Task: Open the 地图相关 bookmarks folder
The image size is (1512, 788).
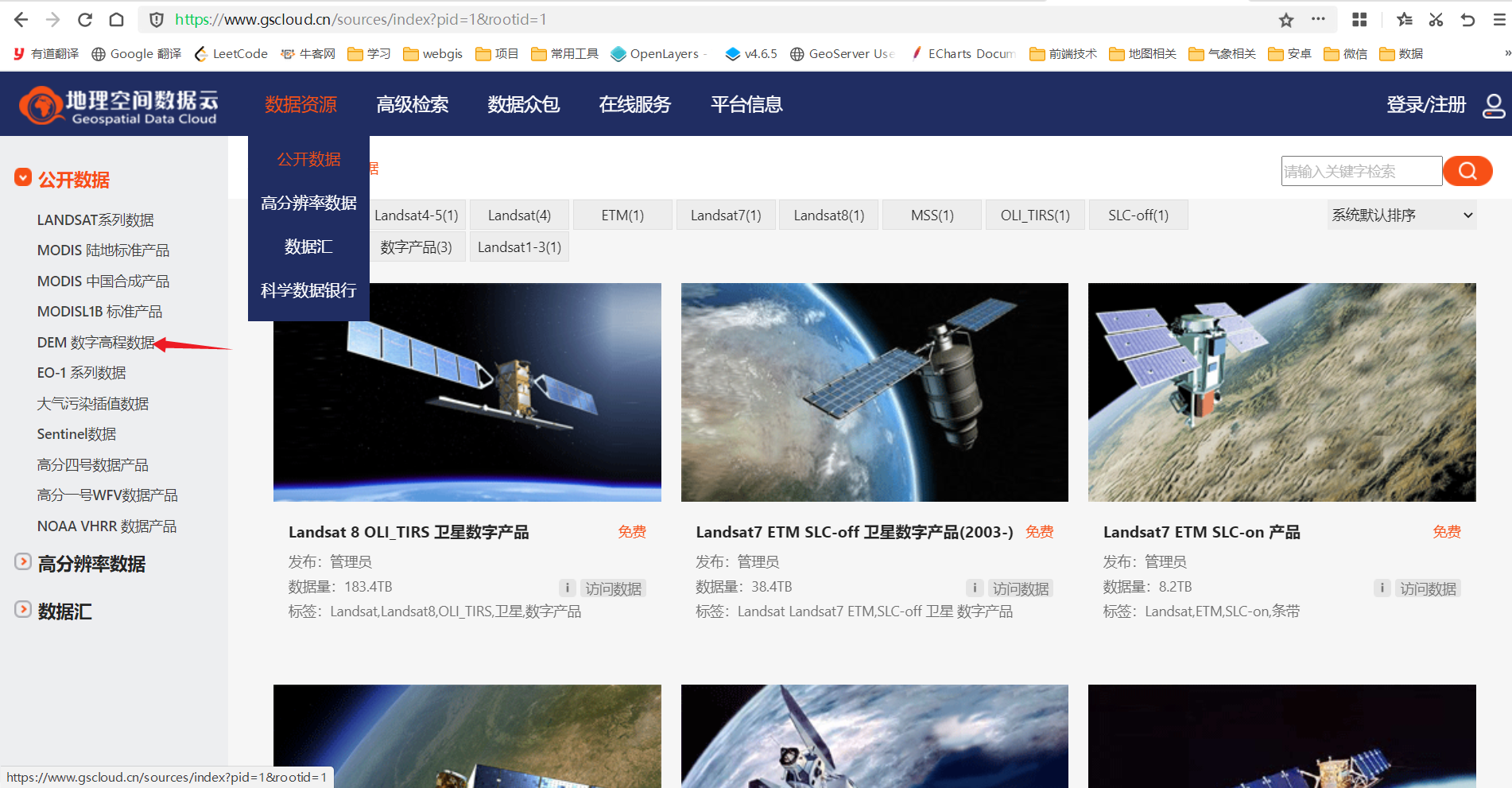Action: [x=1142, y=53]
